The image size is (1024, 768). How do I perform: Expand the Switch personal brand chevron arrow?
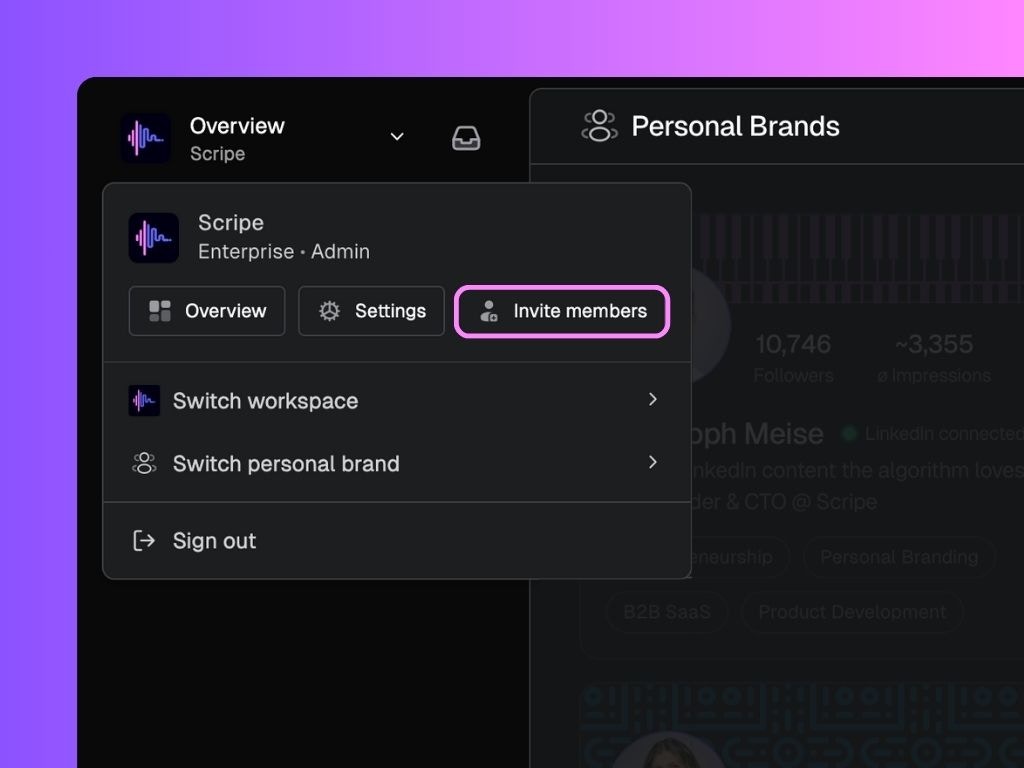652,462
